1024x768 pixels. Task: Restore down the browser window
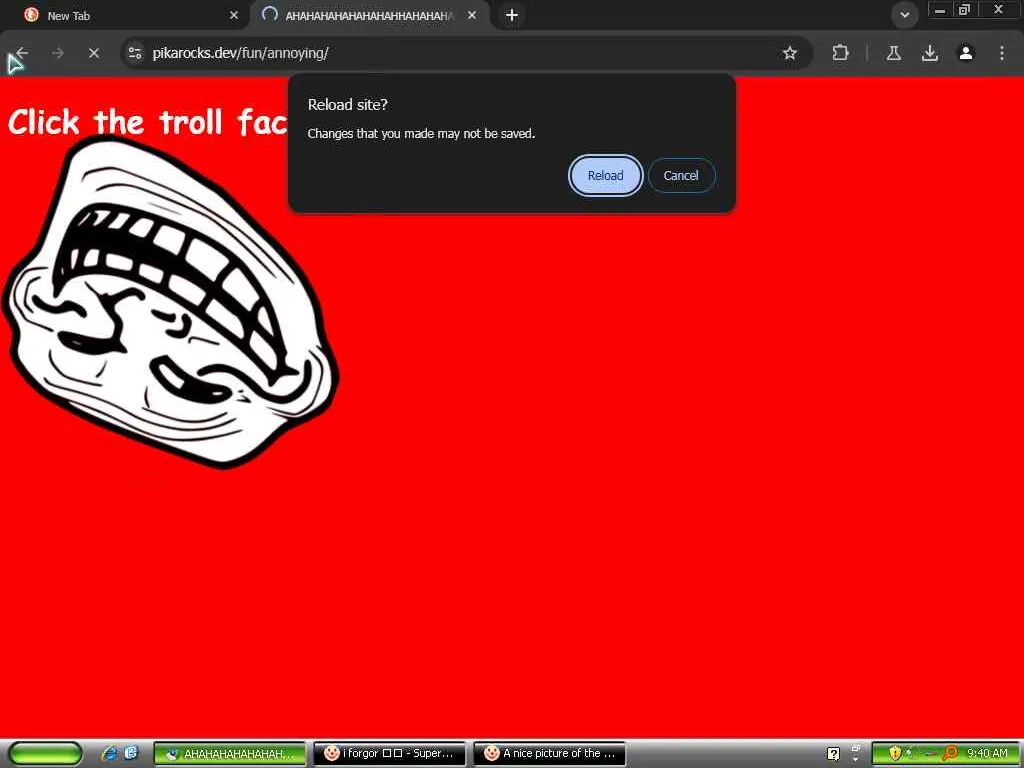[963, 10]
